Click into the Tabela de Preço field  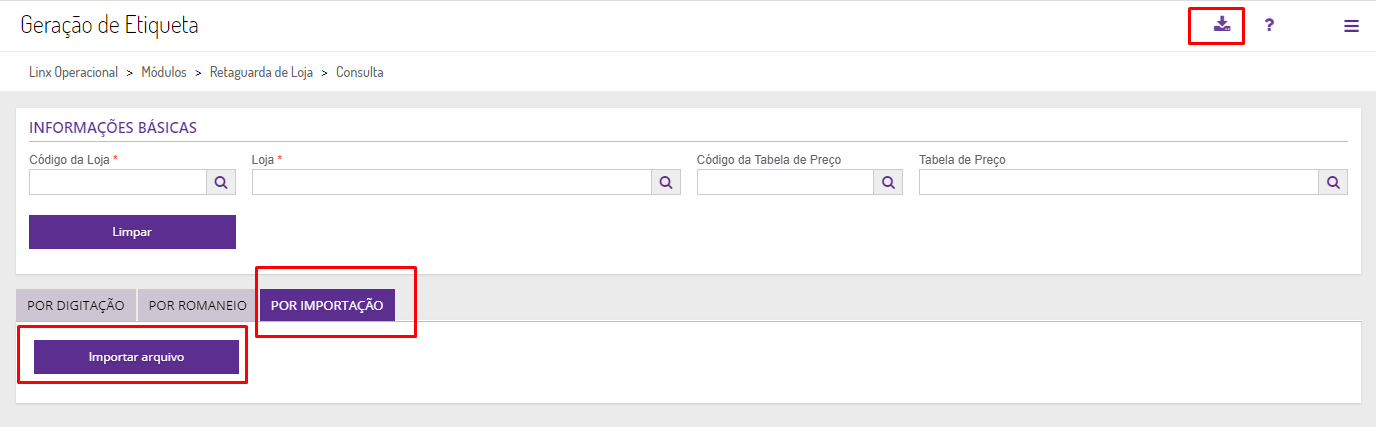[x=1118, y=182]
